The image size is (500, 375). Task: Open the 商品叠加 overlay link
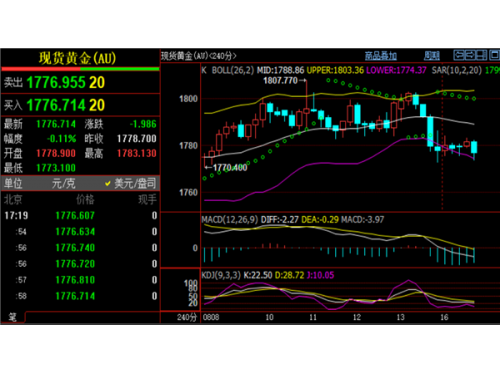tap(381, 56)
